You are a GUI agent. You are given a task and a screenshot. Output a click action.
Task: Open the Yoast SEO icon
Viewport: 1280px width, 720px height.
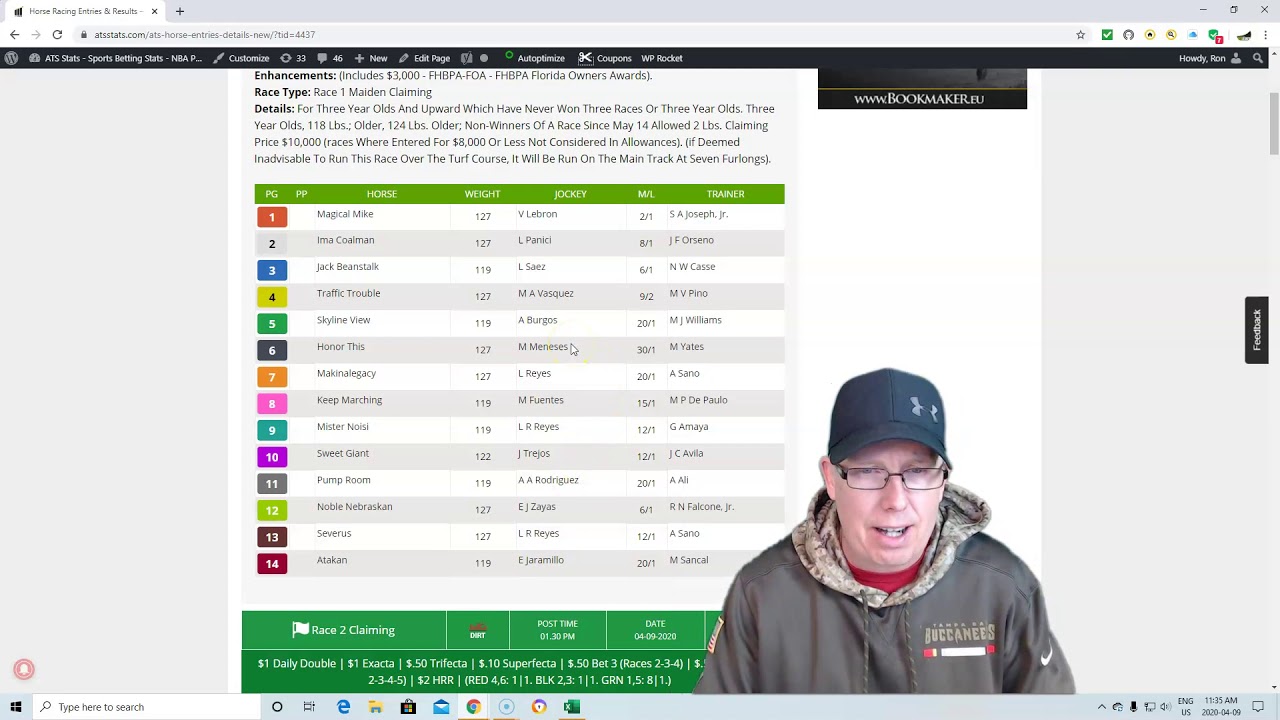point(466,58)
